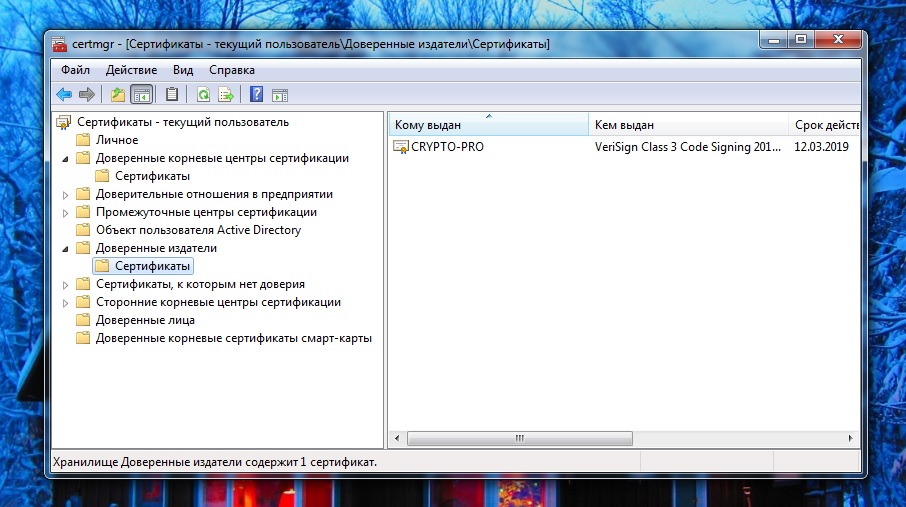Click the clipboard icon in the toolbar

[172, 95]
